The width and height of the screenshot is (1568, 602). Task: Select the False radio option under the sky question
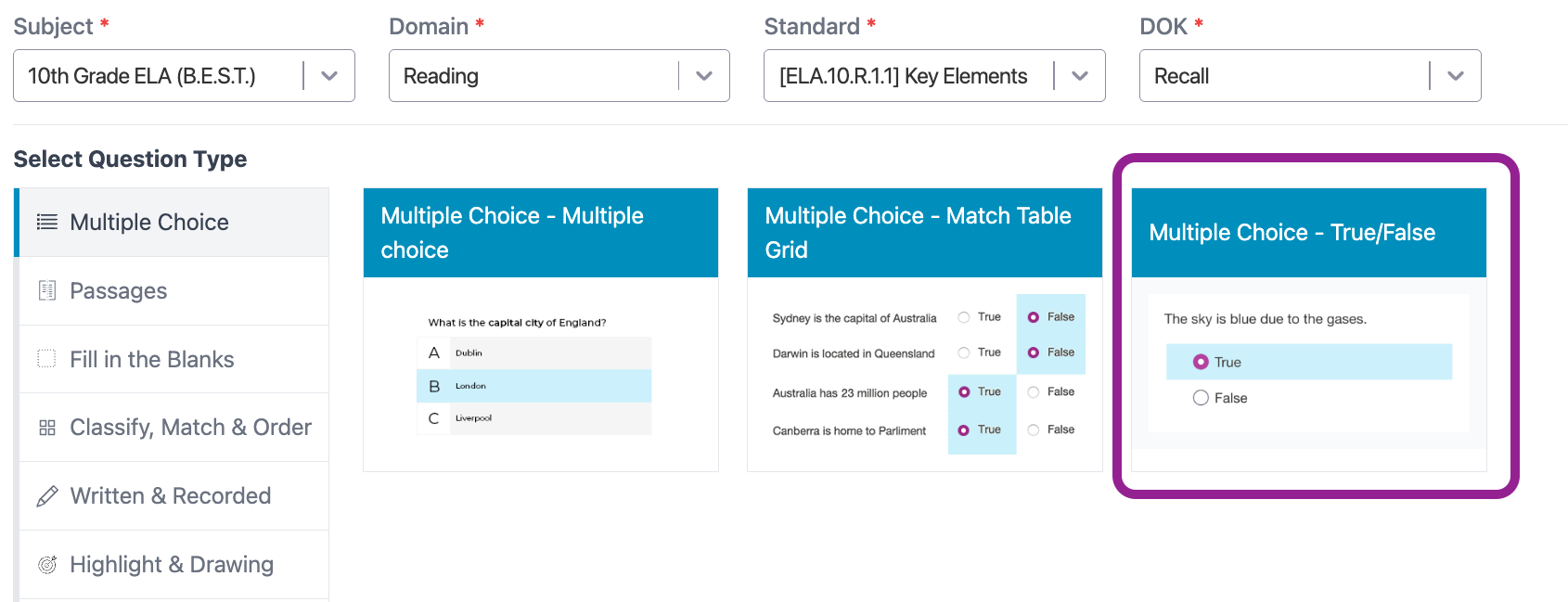[x=1201, y=398]
